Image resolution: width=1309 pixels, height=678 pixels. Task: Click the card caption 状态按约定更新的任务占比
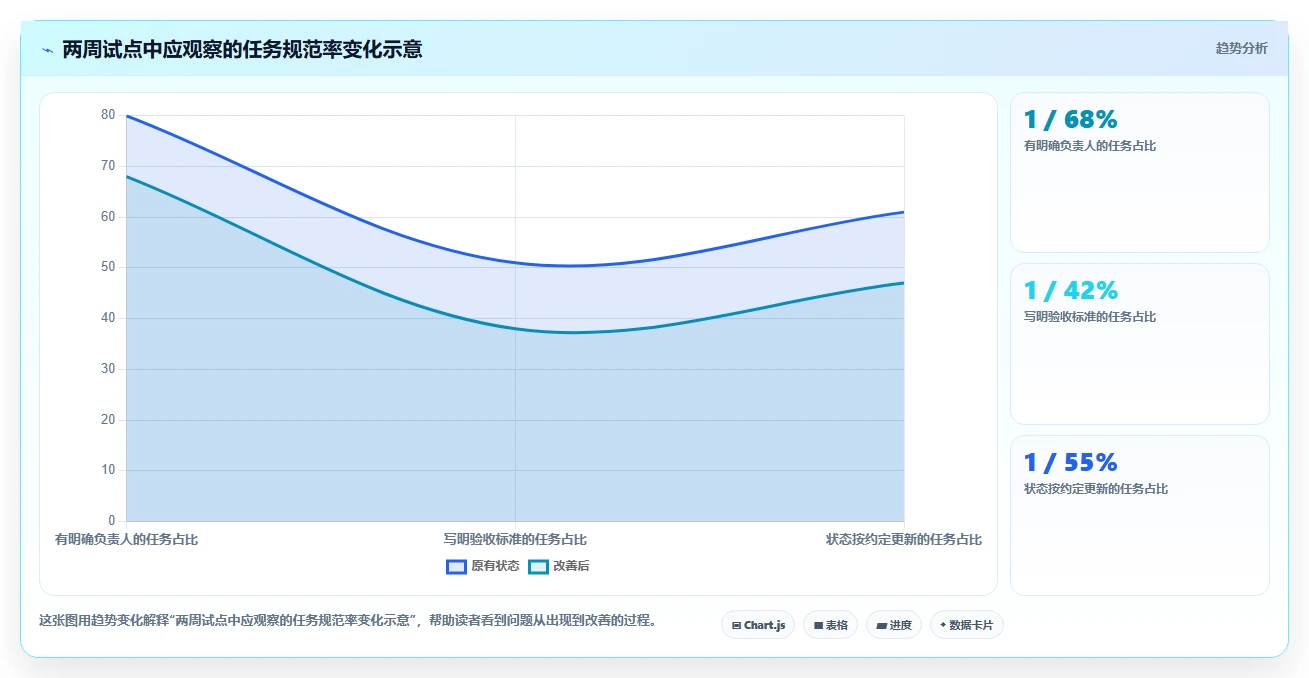coord(1096,489)
